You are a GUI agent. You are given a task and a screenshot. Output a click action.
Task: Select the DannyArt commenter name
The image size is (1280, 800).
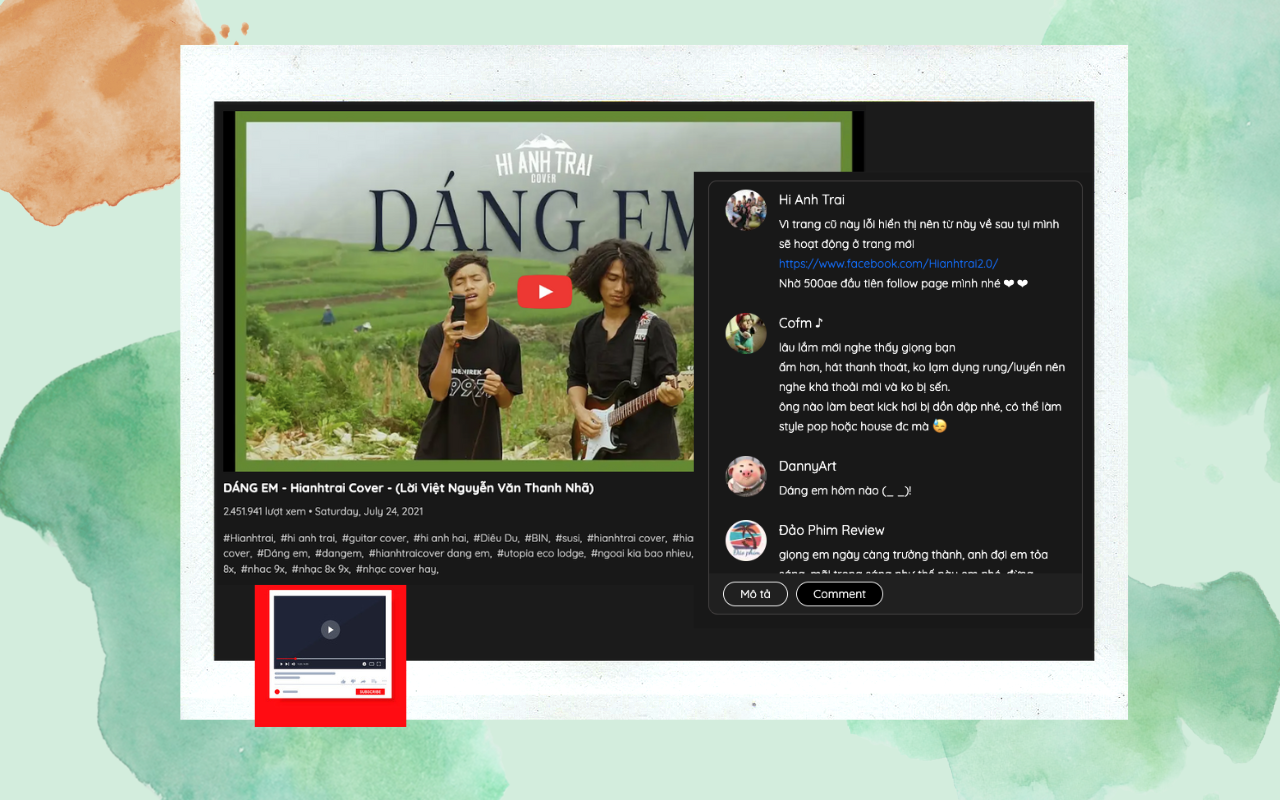coord(807,466)
